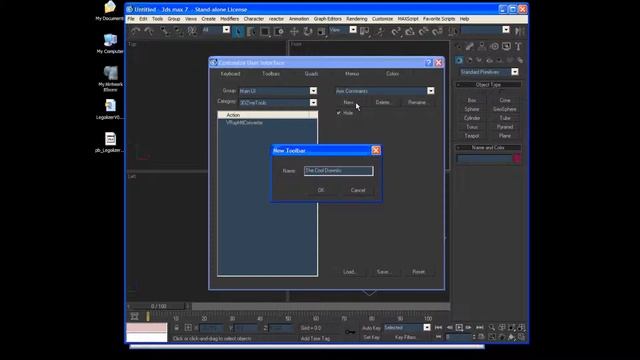This screenshot has width=640, height=360.
Task: Switch to the Menus tab
Action: coord(352,74)
